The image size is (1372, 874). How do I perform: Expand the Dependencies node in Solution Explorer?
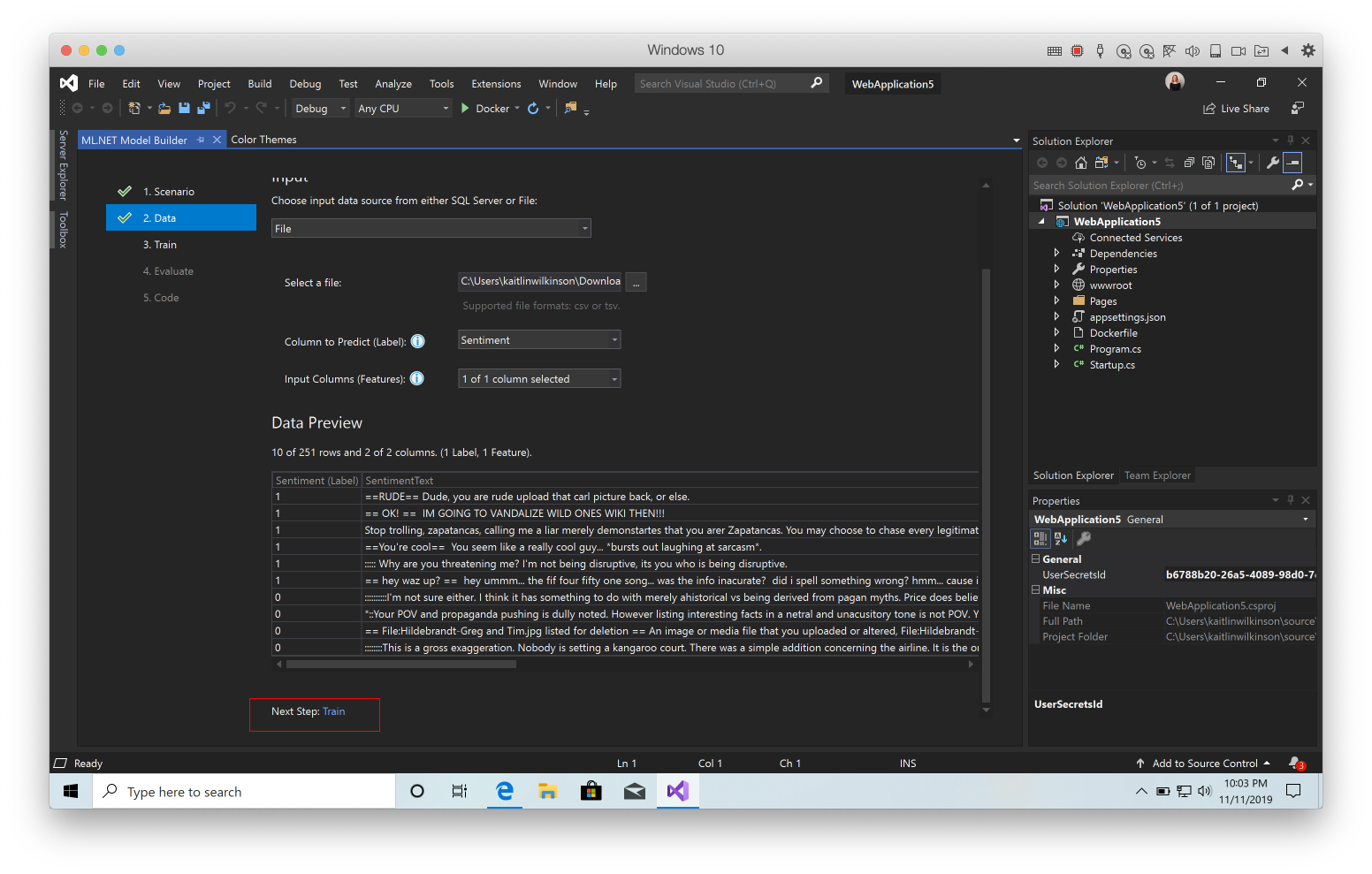(x=1056, y=254)
